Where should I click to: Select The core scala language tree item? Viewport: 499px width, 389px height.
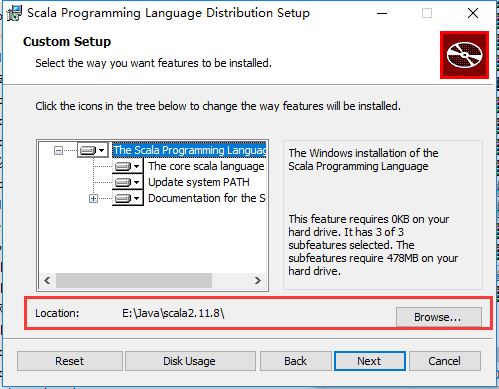coord(206,166)
